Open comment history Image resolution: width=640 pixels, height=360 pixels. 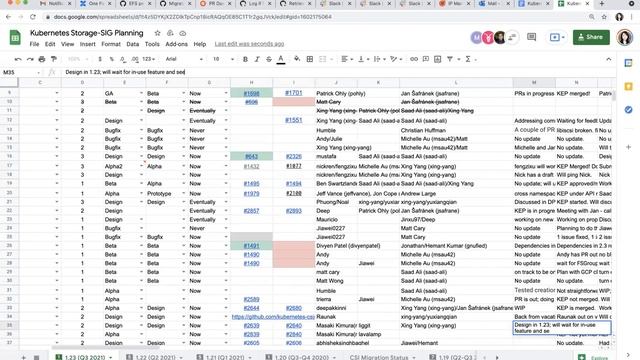coord(531,37)
